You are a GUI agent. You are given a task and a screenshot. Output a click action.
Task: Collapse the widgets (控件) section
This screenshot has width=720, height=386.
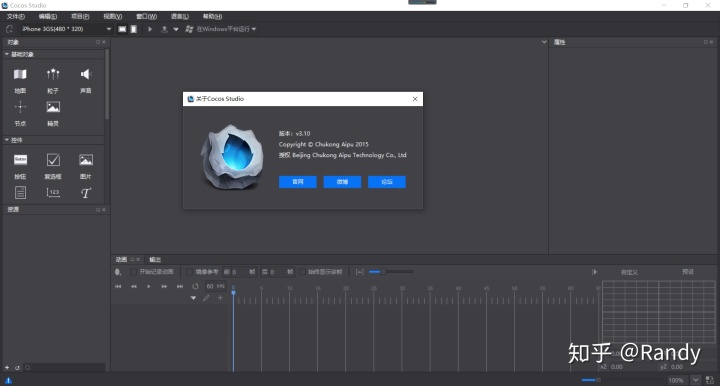click(x=7, y=140)
